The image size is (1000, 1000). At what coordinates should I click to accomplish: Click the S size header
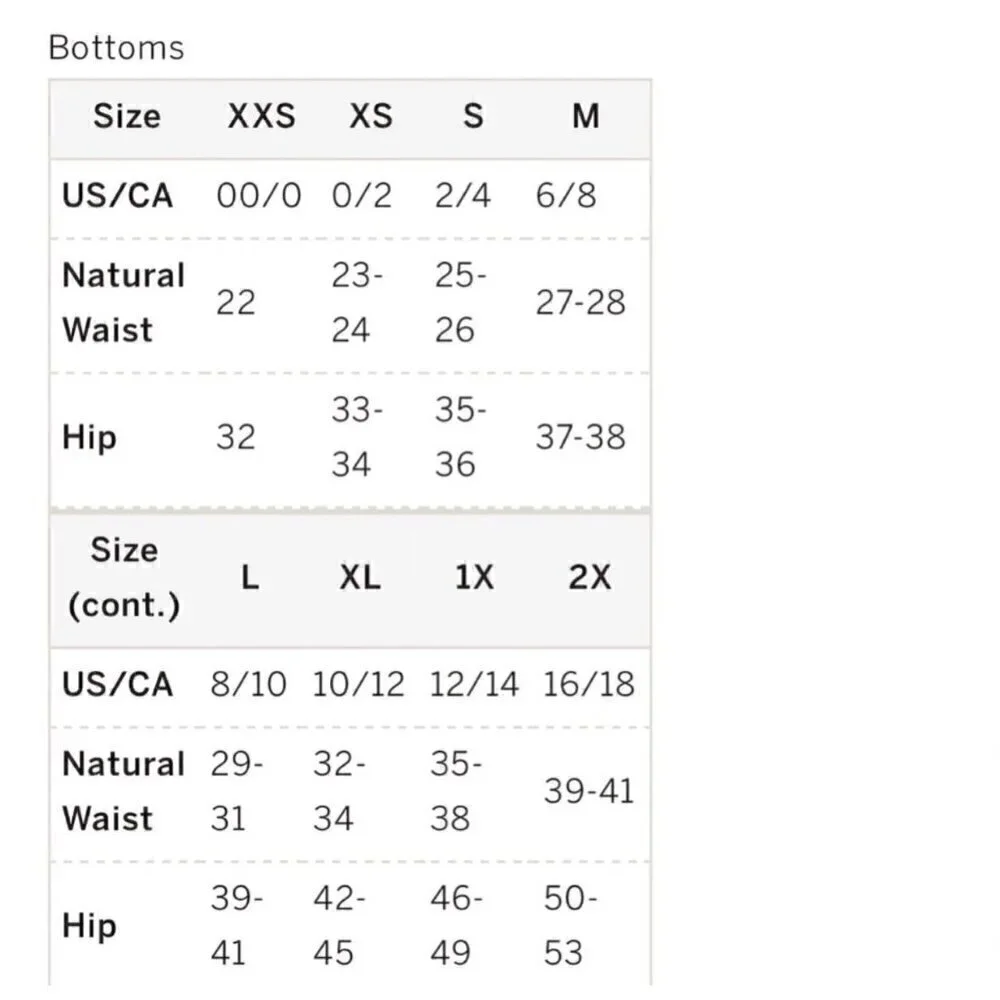[x=473, y=116]
